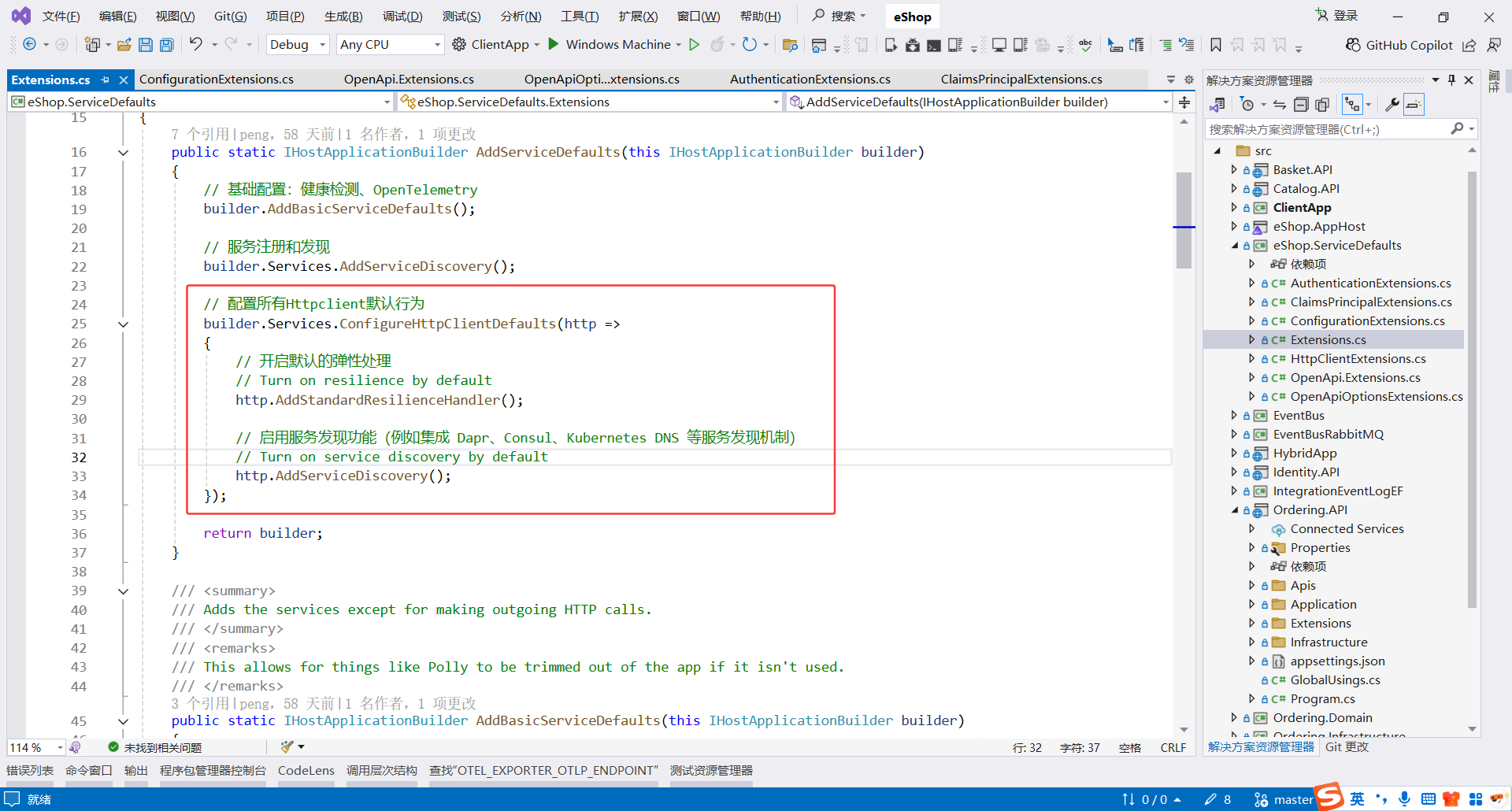
Task: Click the CRLF line ending indicator
Action: (x=1173, y=747)
